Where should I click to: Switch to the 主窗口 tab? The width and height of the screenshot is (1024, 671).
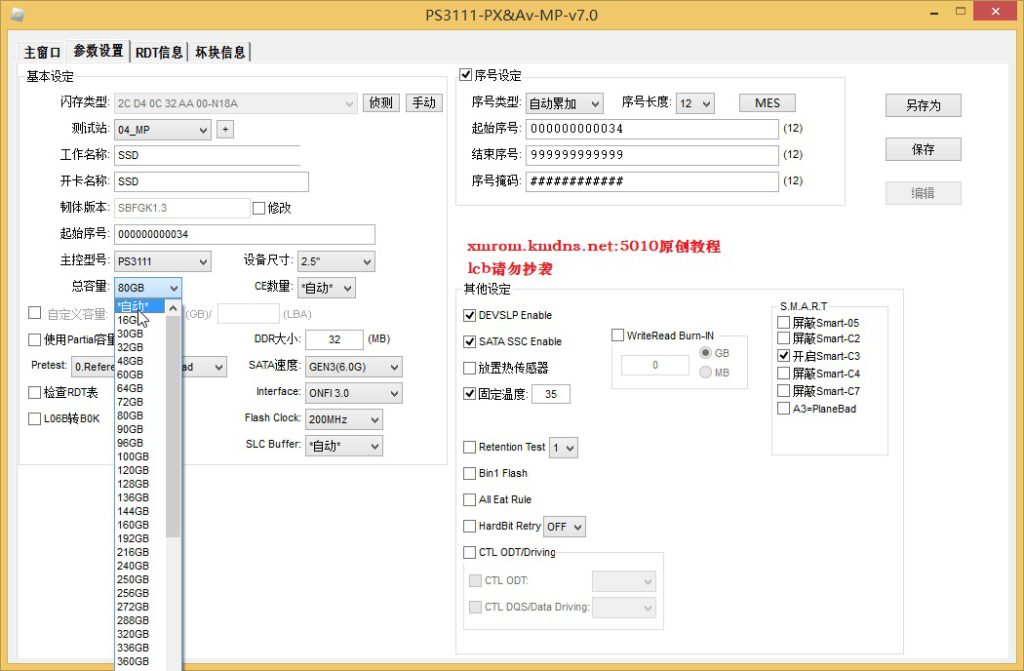coord(43,52)
